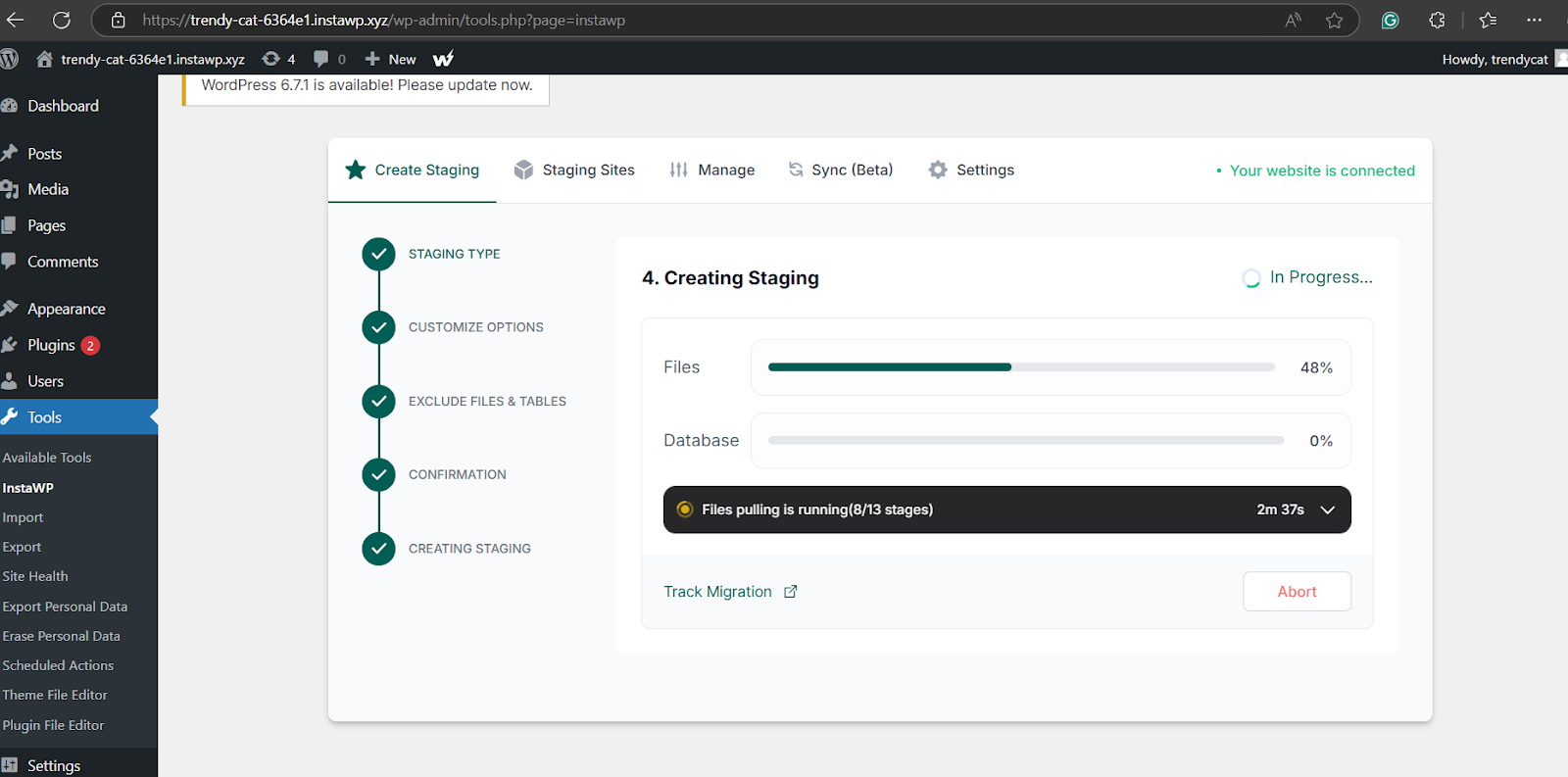Open the browser extensions puzzle icon

[1437, 20]
